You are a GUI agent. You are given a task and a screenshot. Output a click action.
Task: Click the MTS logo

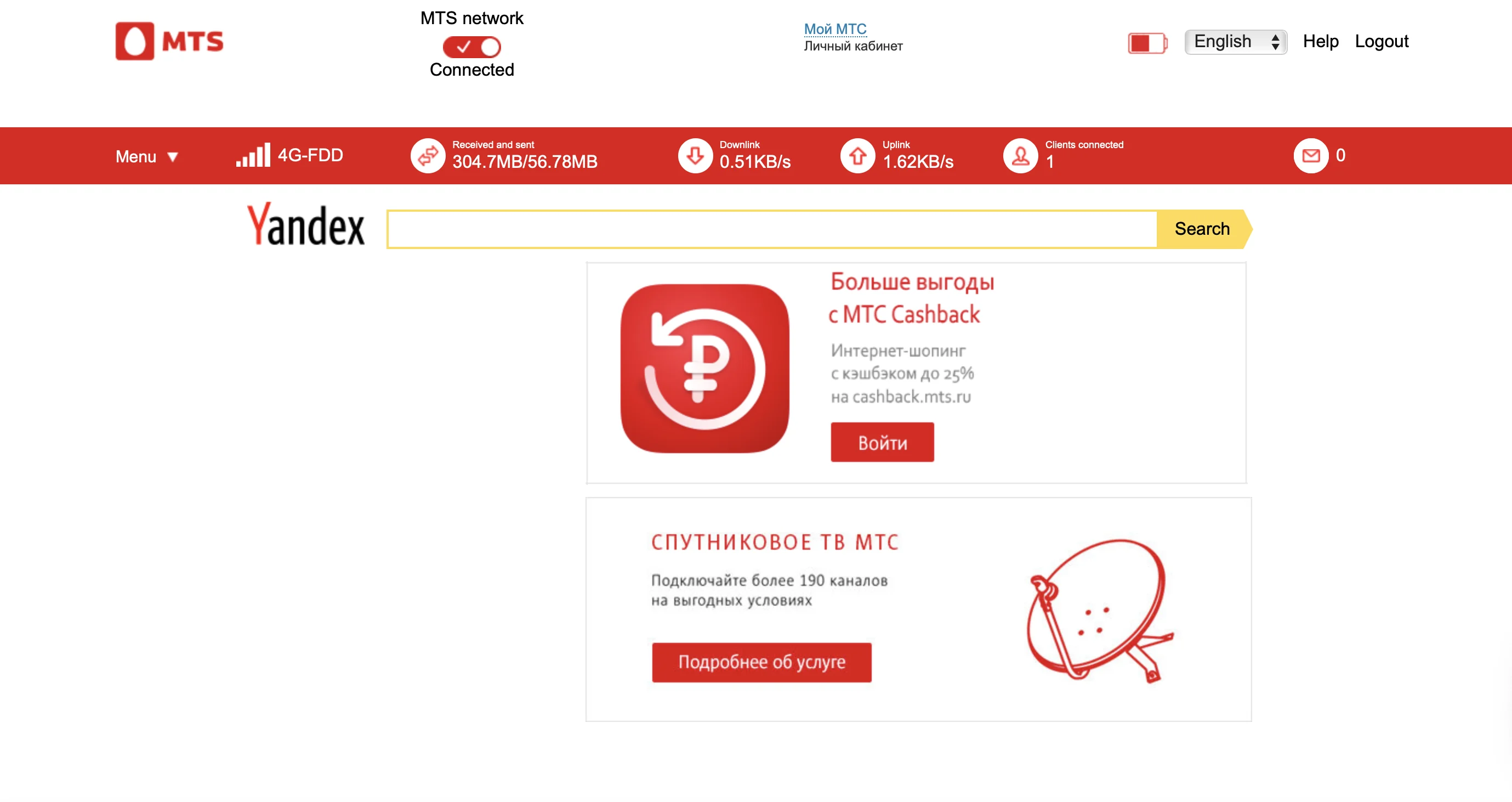point(169,41)
